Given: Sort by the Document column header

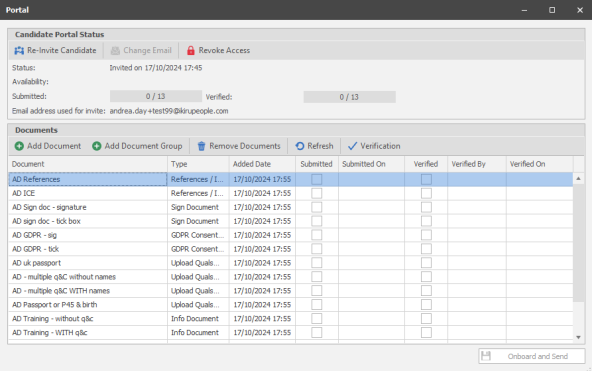Looking at the screenshot, I should coord(88,164).
